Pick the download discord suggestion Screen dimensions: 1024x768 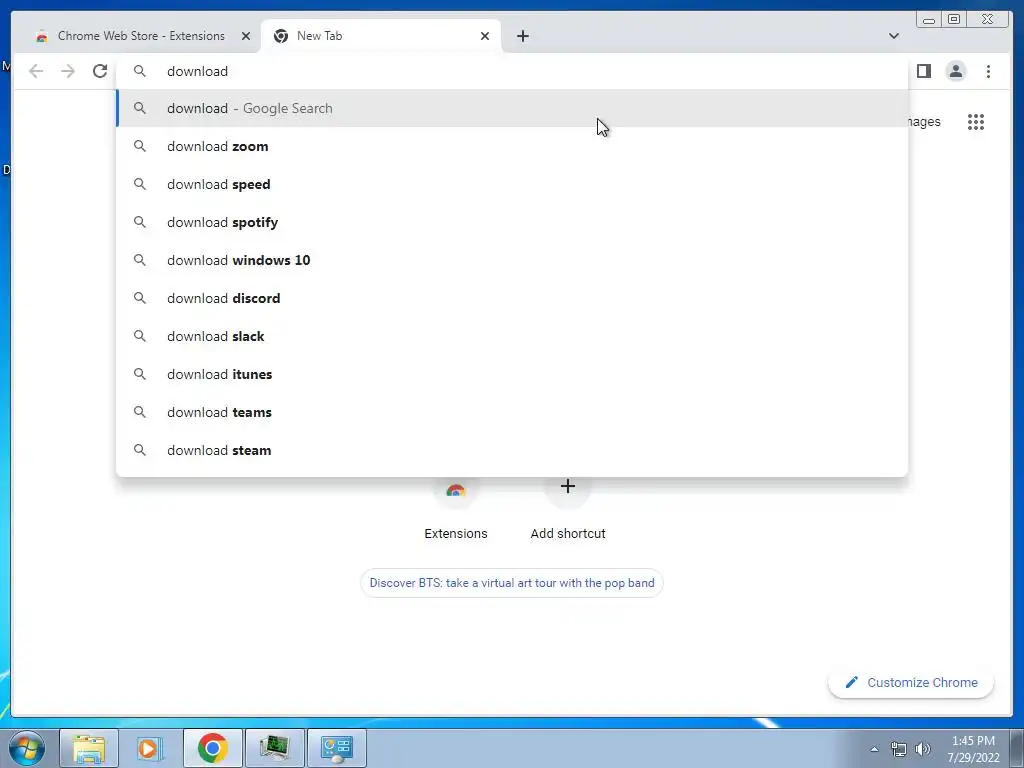point(512,298)
